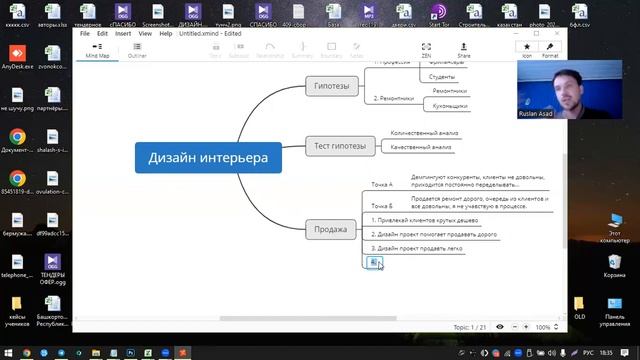Open Excel from the taskbar

coord(148,353)
